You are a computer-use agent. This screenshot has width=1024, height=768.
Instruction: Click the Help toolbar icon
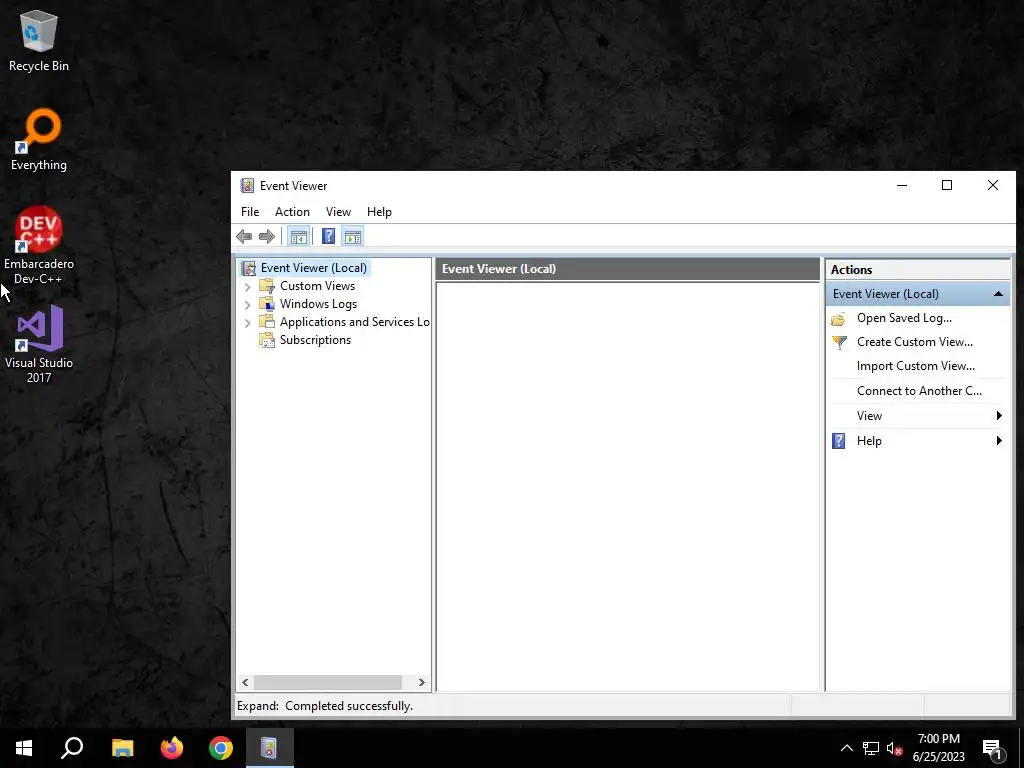328,236
